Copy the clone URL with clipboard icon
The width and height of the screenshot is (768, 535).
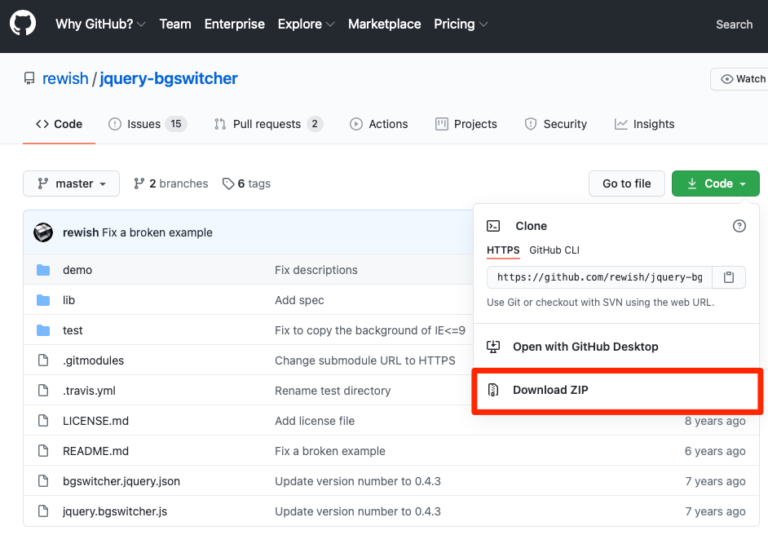(729, 277)
